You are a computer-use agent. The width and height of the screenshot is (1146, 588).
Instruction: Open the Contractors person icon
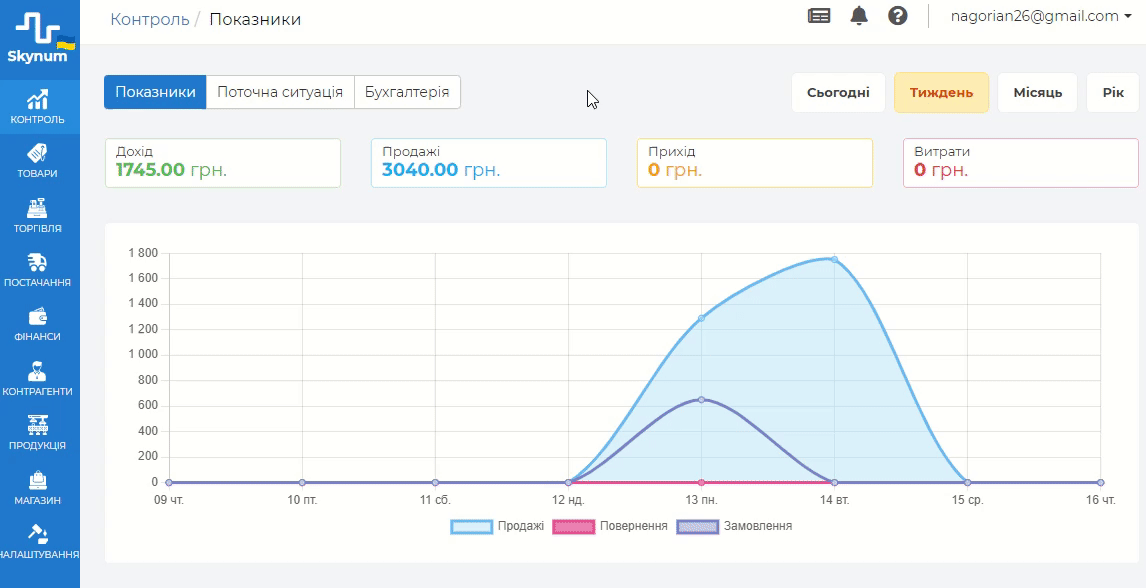point(39,371)
